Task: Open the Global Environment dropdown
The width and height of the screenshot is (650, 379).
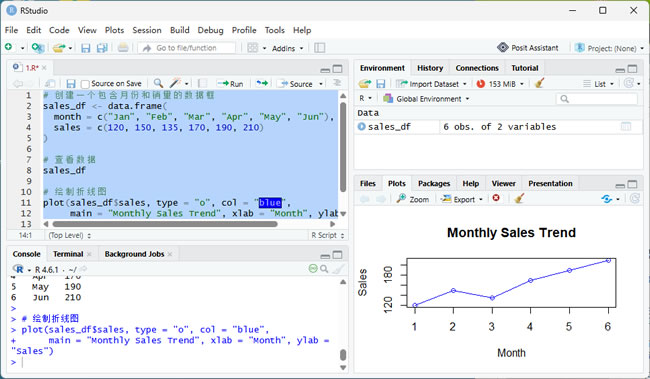Action: tap(426, 99)
